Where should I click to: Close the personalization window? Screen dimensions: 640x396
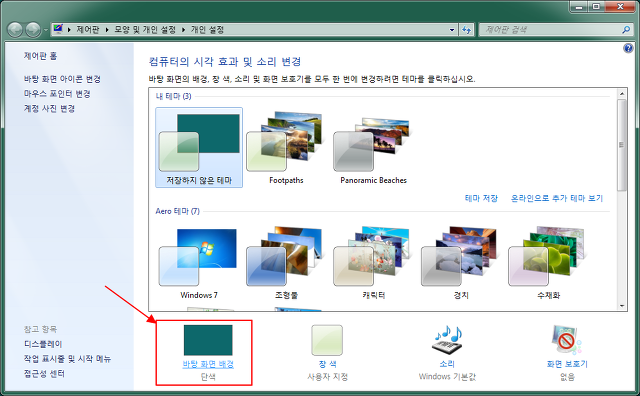pos(620,6)
